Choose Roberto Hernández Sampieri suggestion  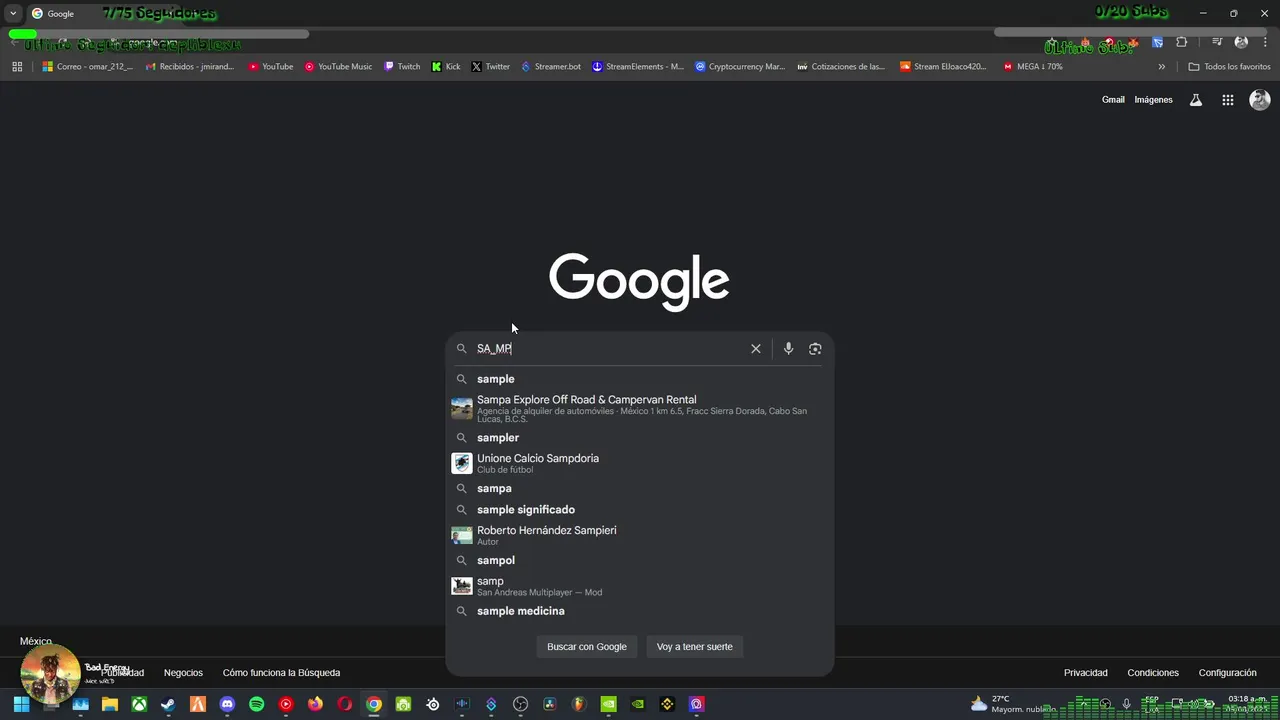[639, 535]
